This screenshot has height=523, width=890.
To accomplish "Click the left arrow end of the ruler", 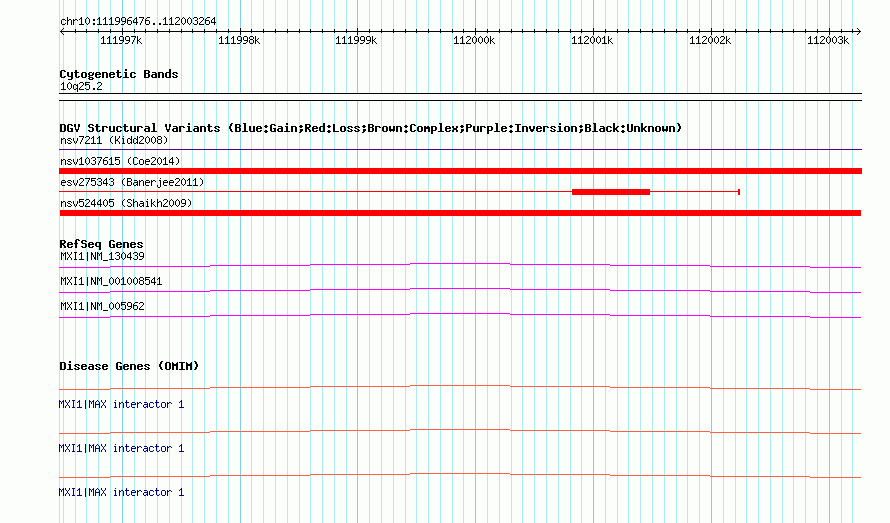I will (62, 31).
